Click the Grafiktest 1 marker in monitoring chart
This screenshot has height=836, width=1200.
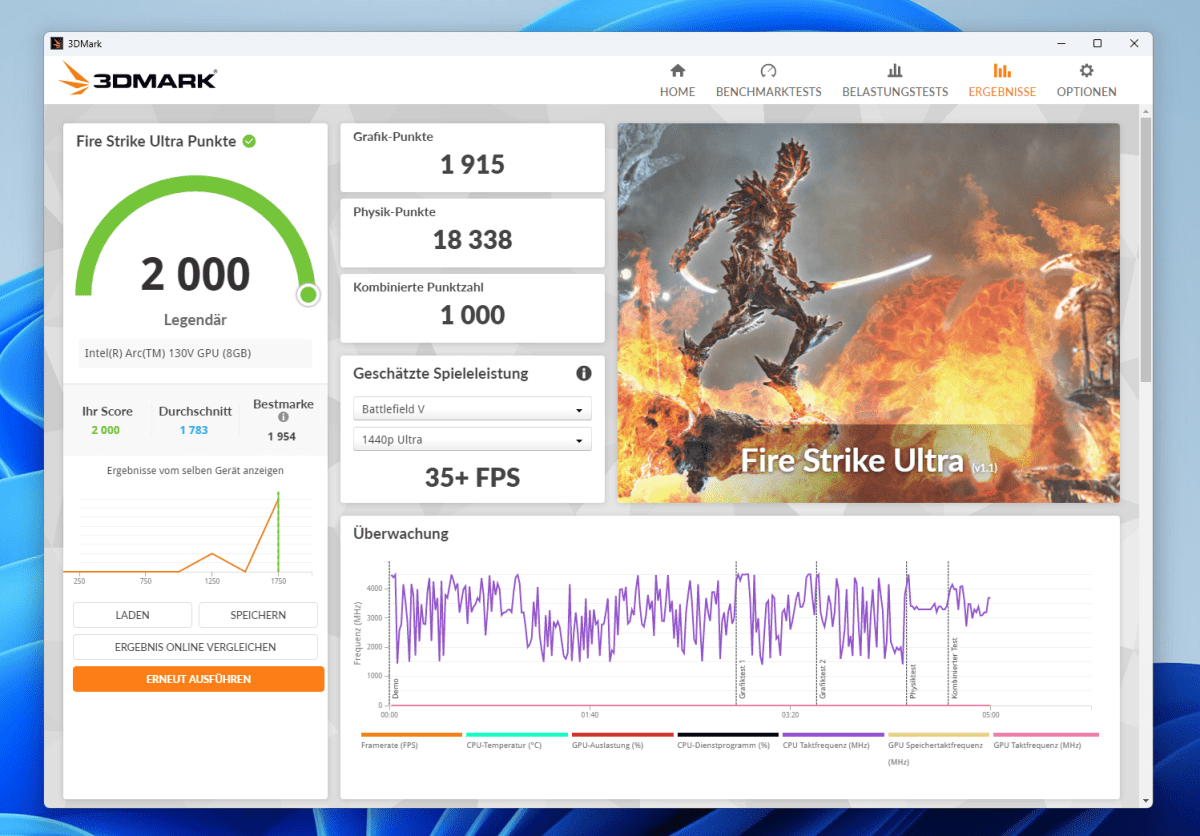(x=741, y=678)
